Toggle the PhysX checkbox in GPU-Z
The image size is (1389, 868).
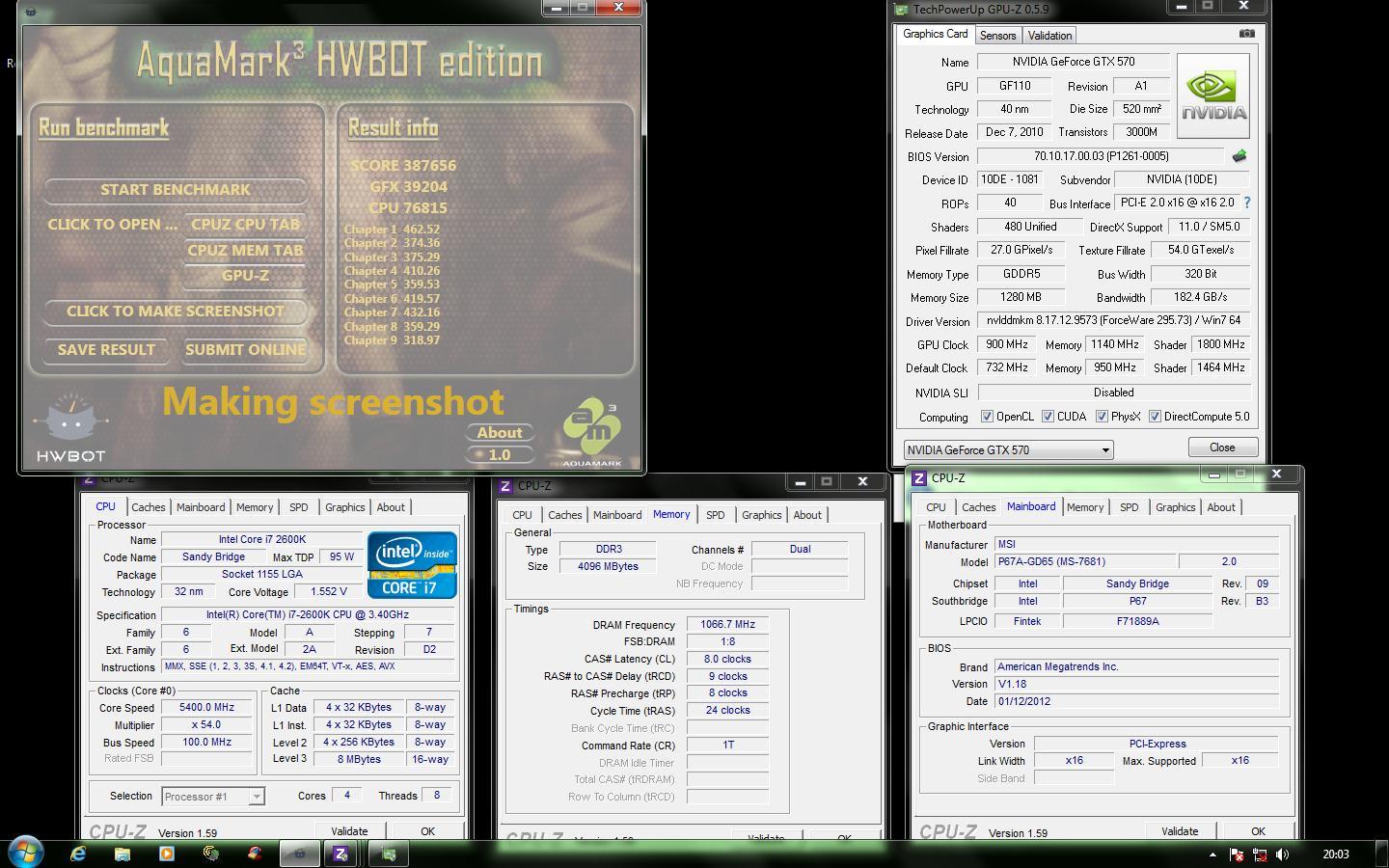1102,417
